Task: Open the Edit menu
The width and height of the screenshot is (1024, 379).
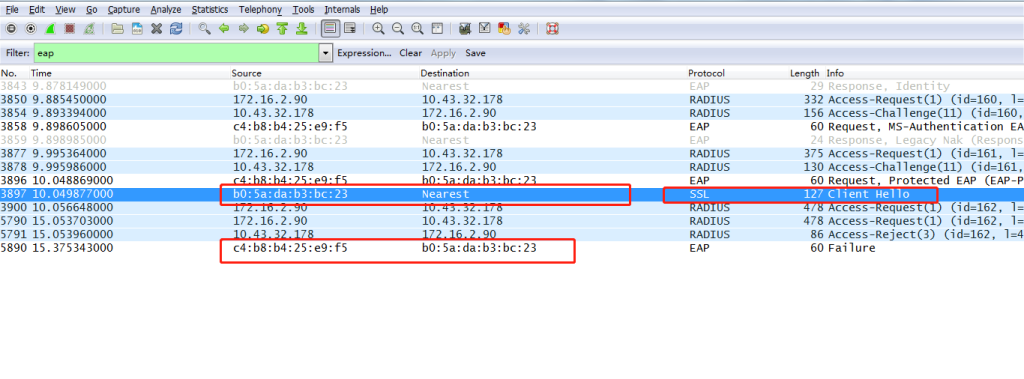Action: coord(37,10)
